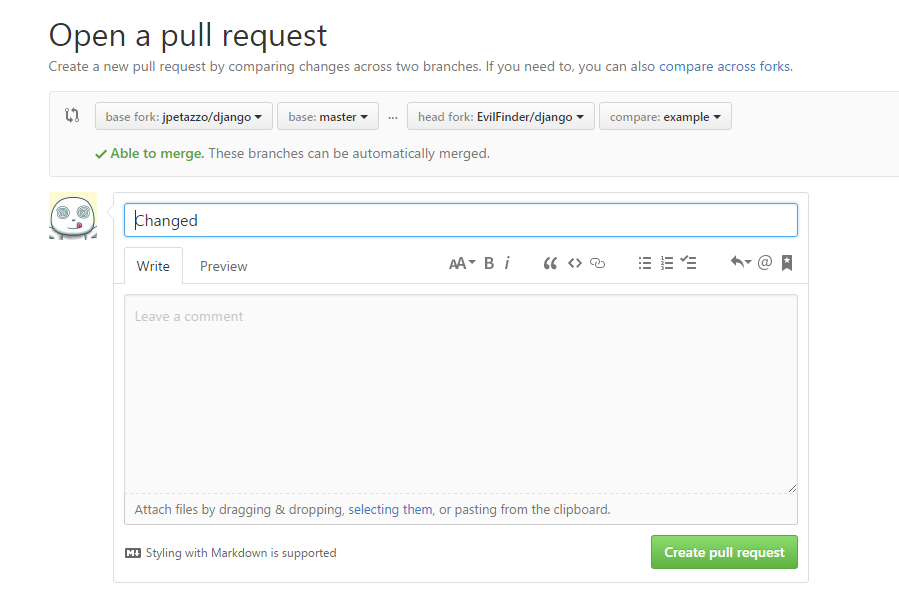Add a bulleted list
The image size is (899, 593).
(645, 263)
